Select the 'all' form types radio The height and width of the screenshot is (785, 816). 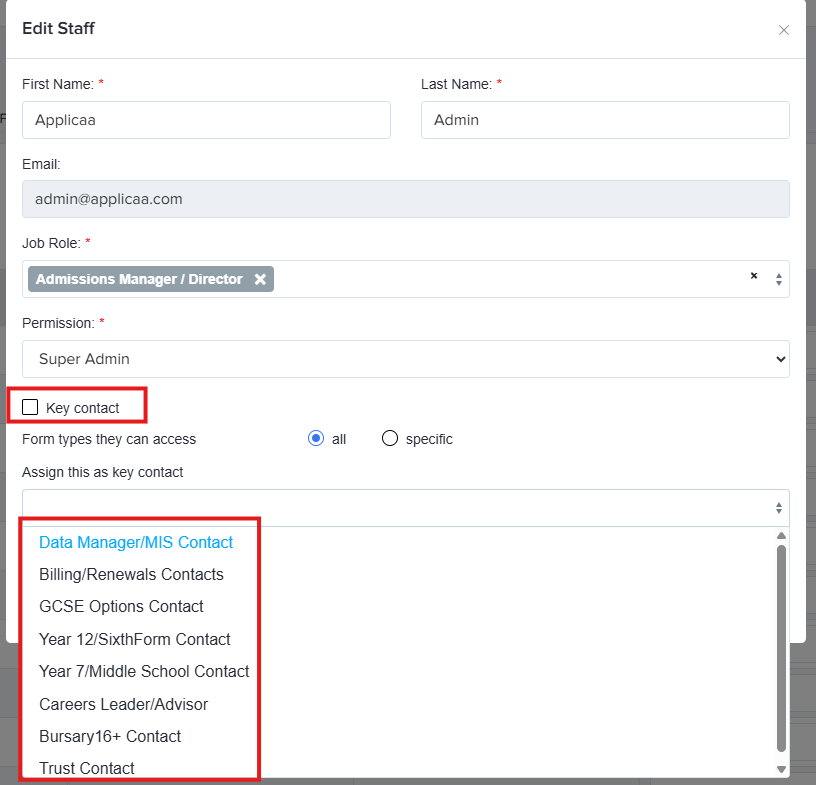[316, 438]
